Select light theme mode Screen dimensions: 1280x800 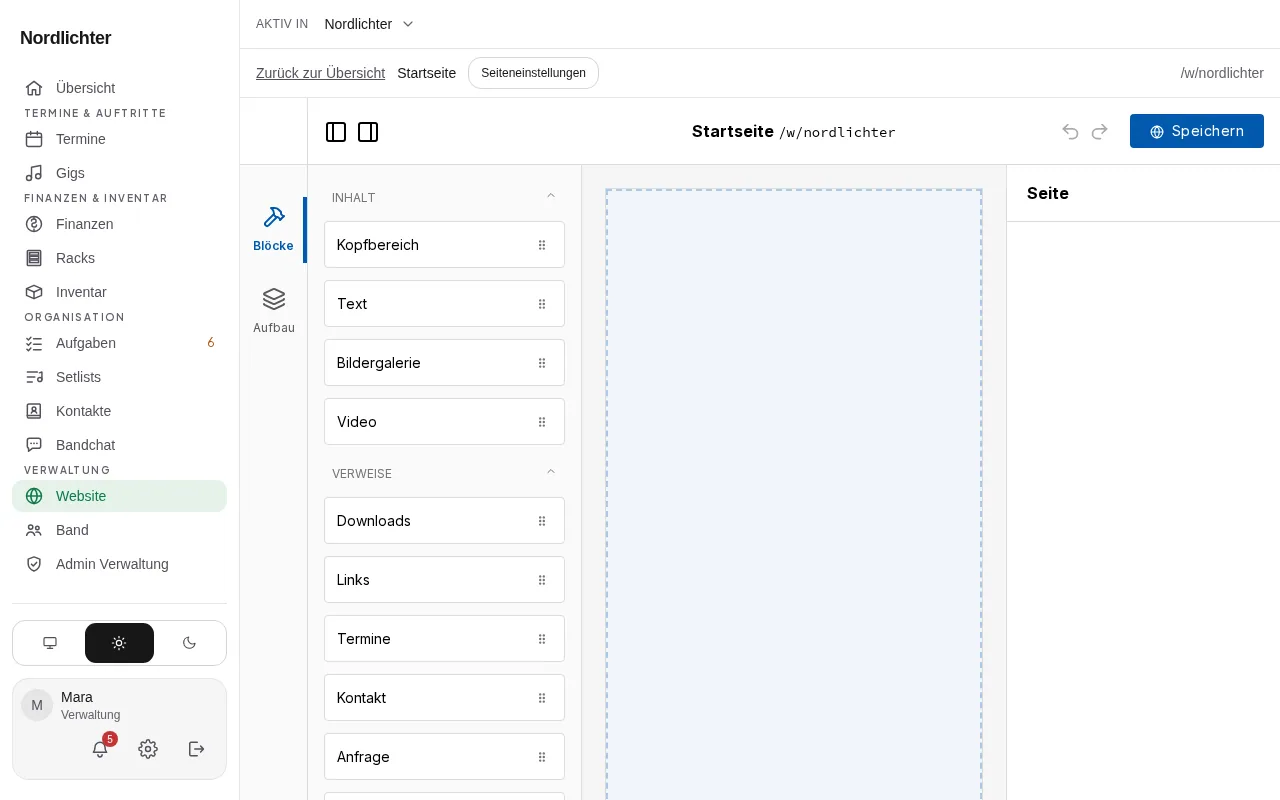point(119,643)
